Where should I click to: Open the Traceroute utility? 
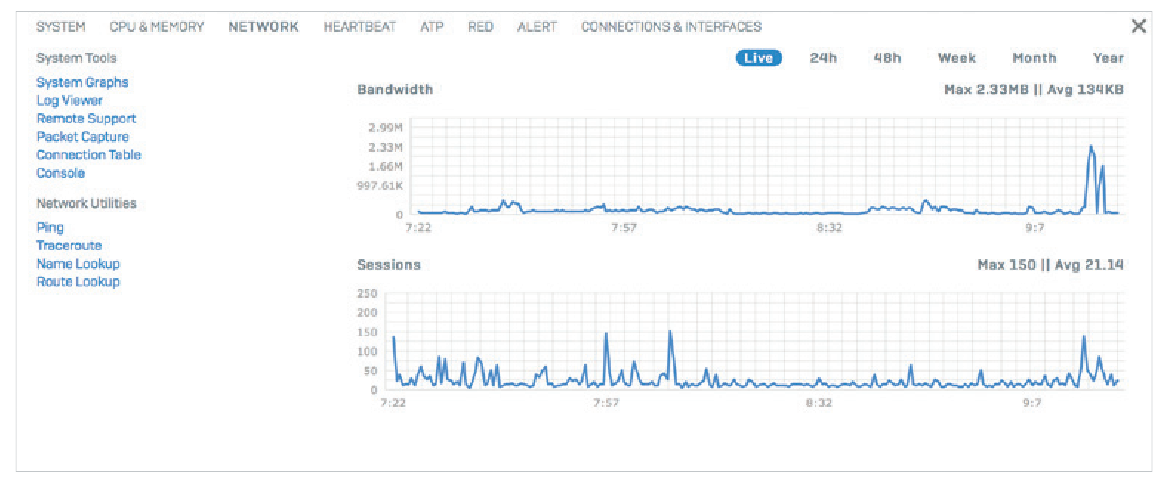tap(69, 245)
